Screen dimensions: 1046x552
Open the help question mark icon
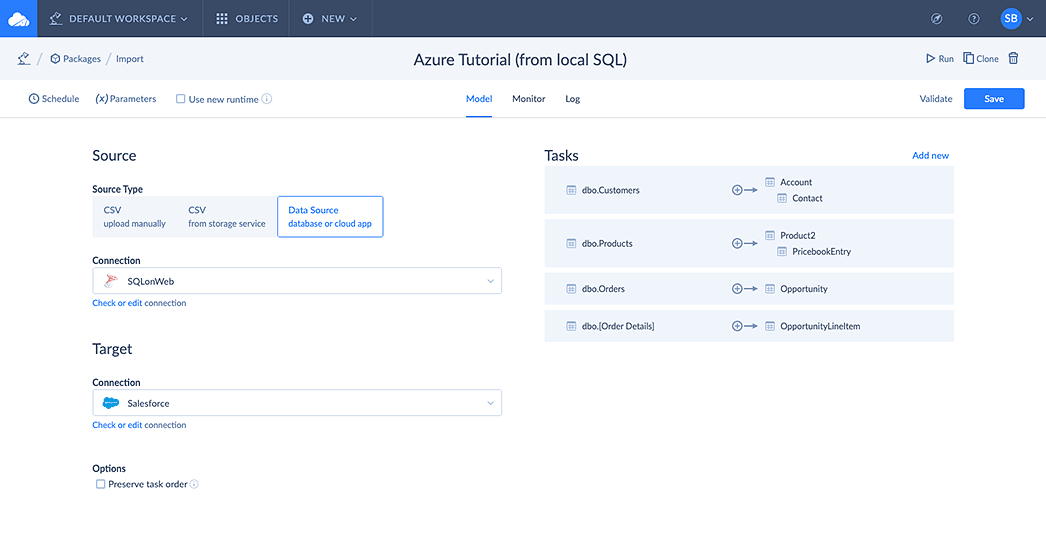point(974,19)
